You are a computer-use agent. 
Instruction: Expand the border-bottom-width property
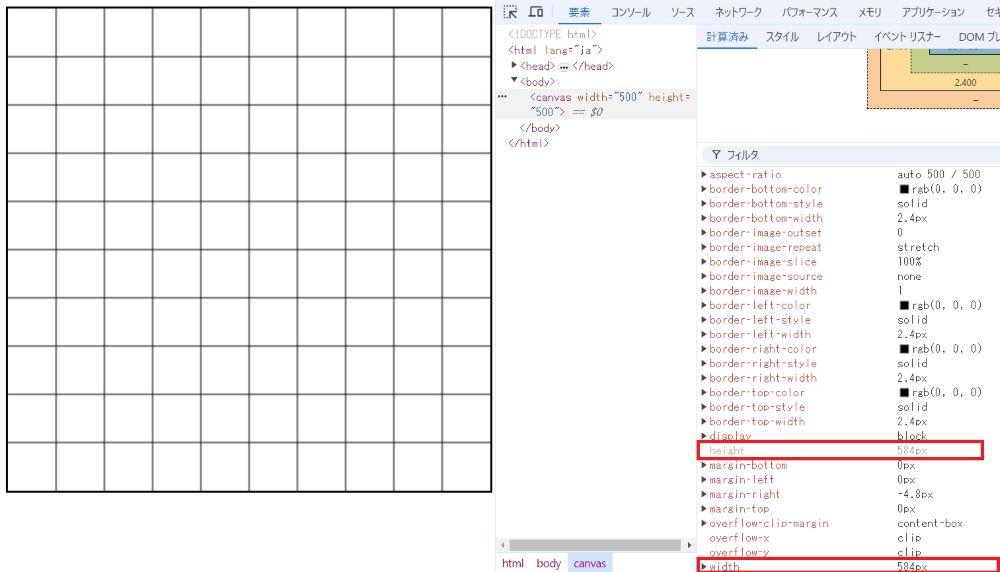click(x=704, y=218)
